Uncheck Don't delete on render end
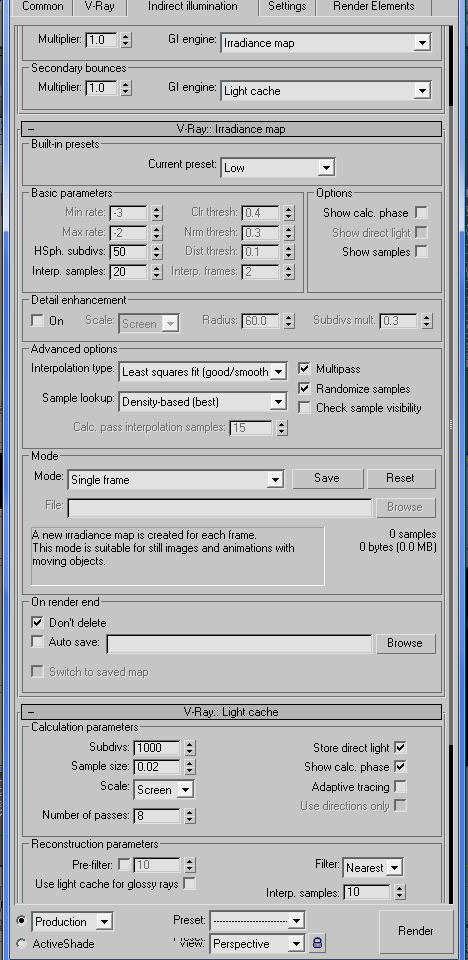Image resolution: width=468 pixels, height=960 pixels. coord(38,622)
